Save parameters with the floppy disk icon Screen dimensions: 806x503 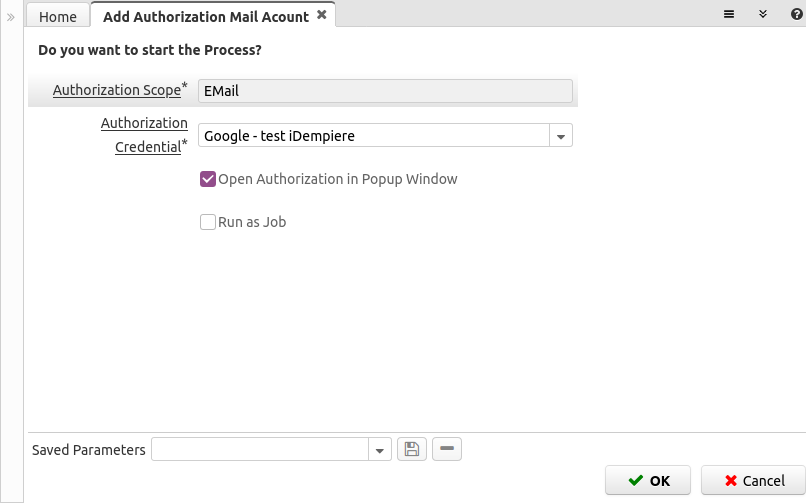[x=412, y=450]
